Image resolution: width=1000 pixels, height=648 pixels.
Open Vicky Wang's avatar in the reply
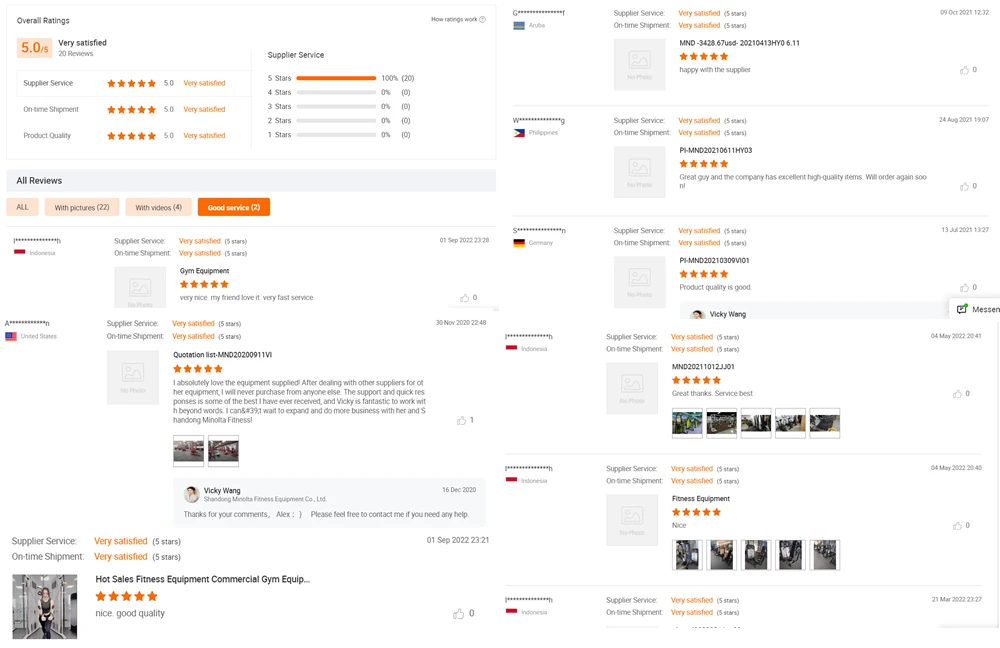click(191, 494)
